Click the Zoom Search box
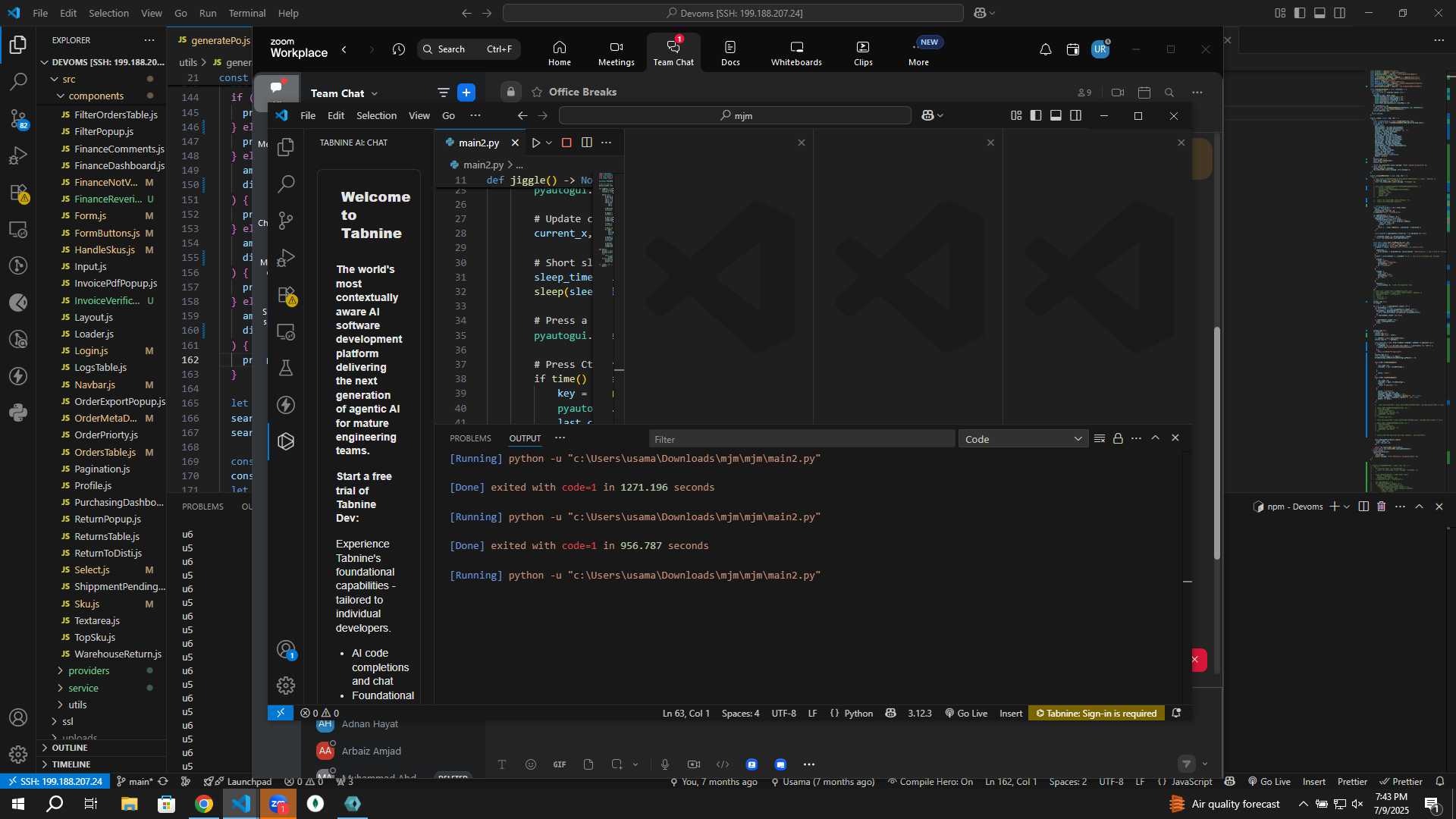 (469, 49)
